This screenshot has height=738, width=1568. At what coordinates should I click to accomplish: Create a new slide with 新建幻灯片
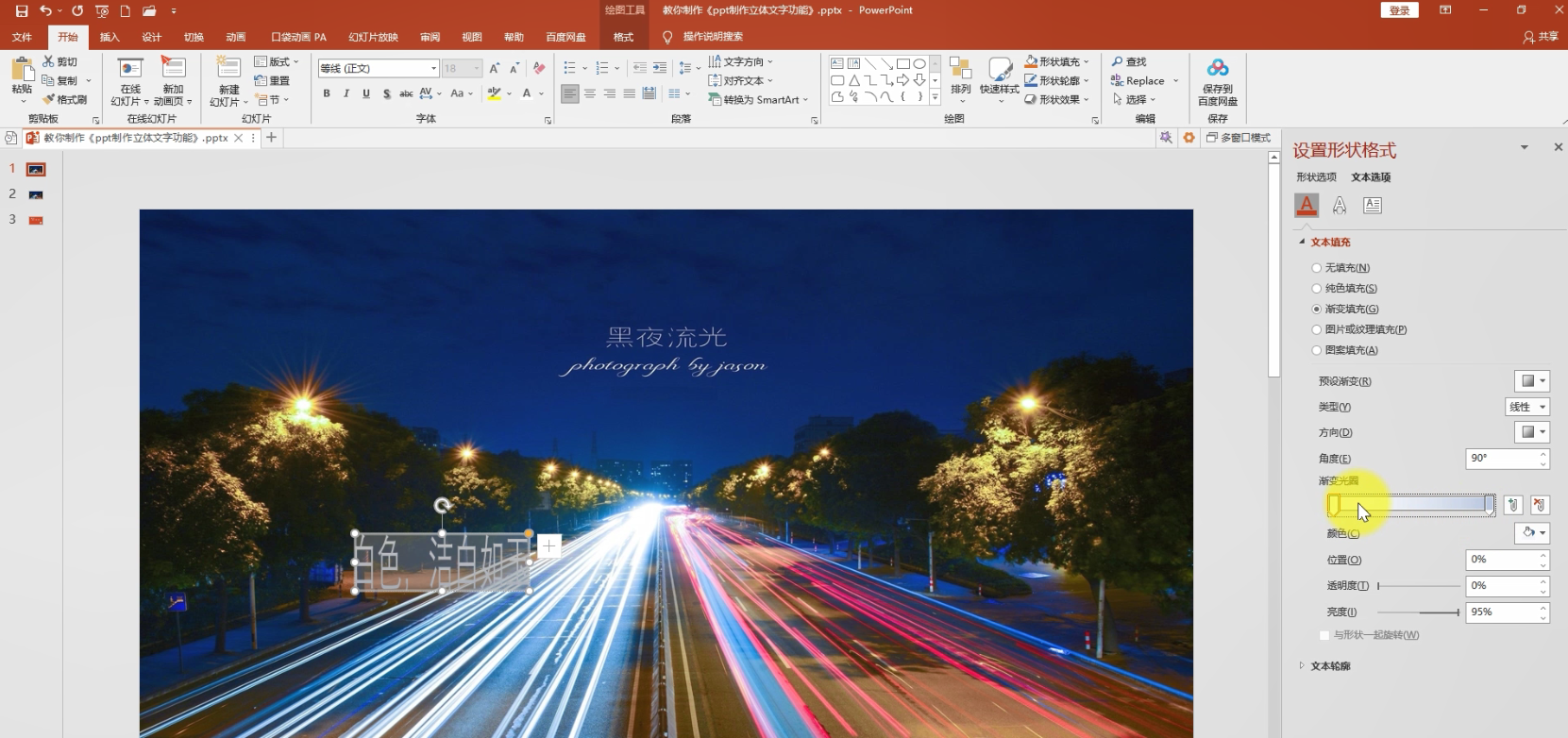[x=228, y=80]
